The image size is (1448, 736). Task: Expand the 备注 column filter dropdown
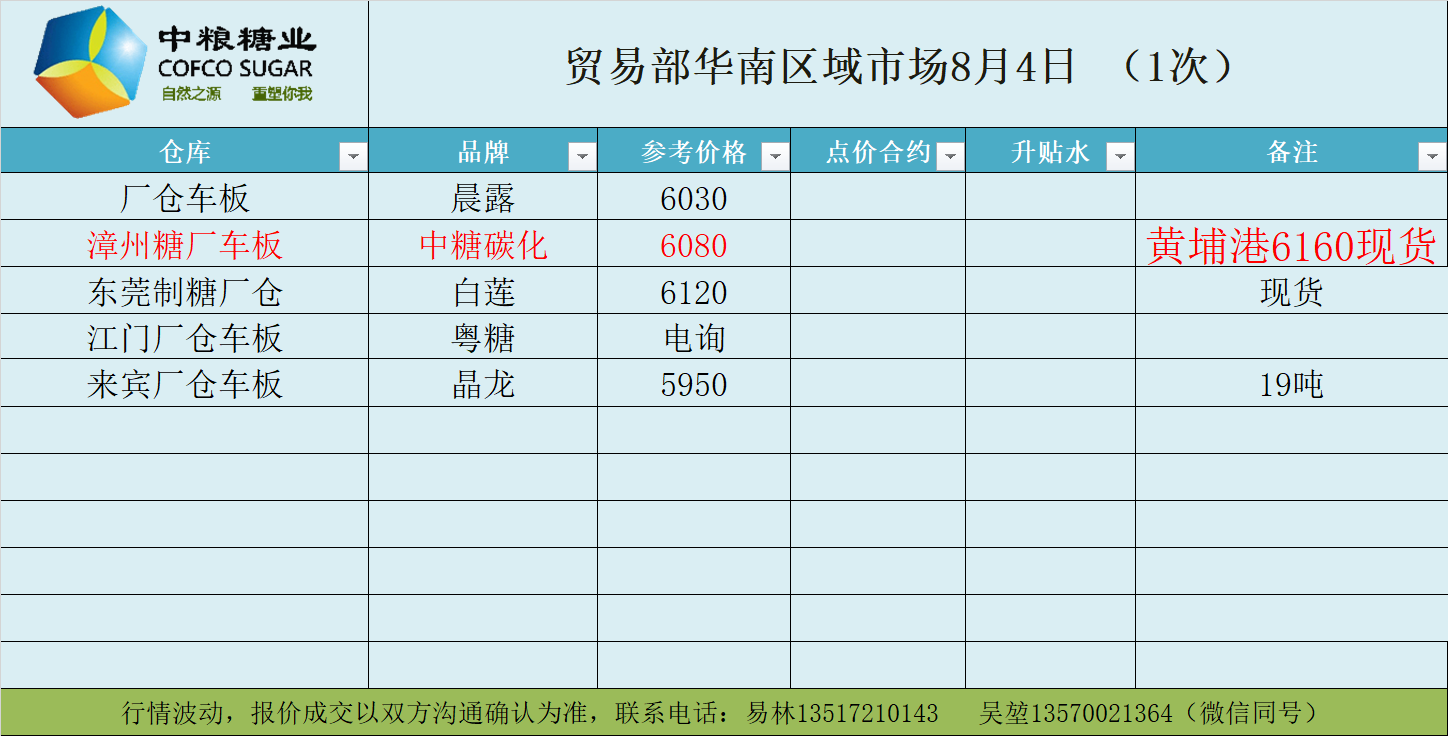coord(1431,156)
